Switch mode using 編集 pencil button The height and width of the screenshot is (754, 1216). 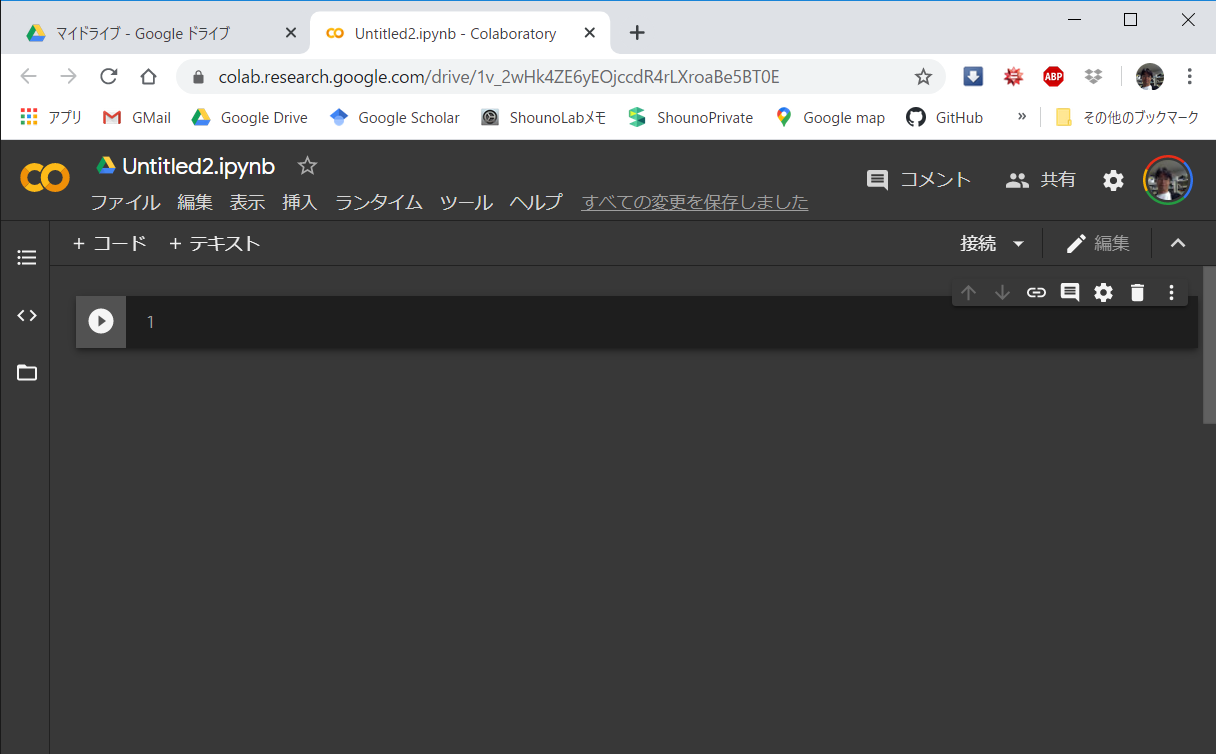(1098, 243)
